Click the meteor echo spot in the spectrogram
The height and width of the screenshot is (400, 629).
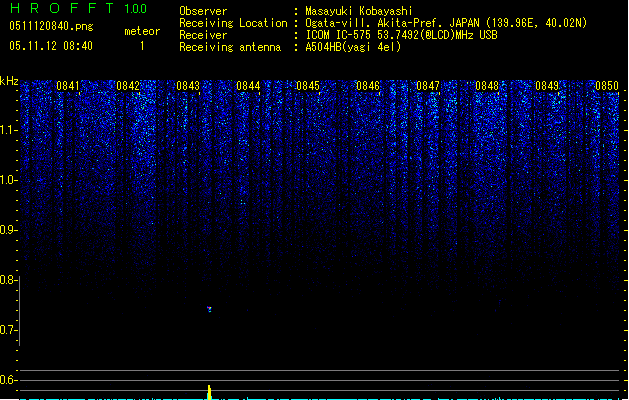(209, 309)
